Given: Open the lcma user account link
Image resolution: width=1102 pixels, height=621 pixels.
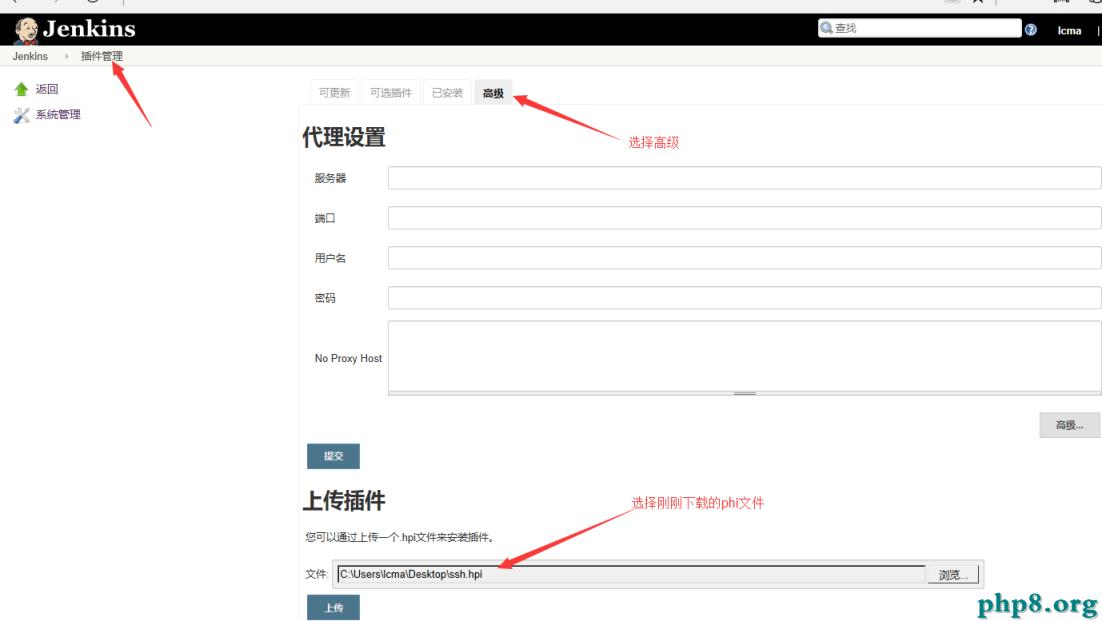Looking at the screenshot, I should click(1069, 31).
